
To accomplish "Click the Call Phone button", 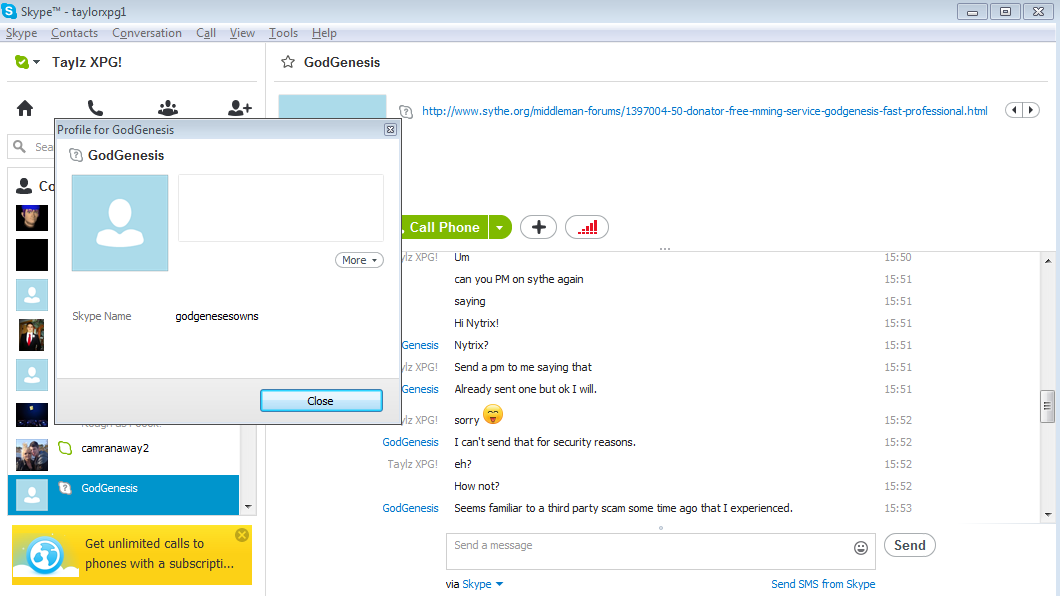I will [444, 228].
